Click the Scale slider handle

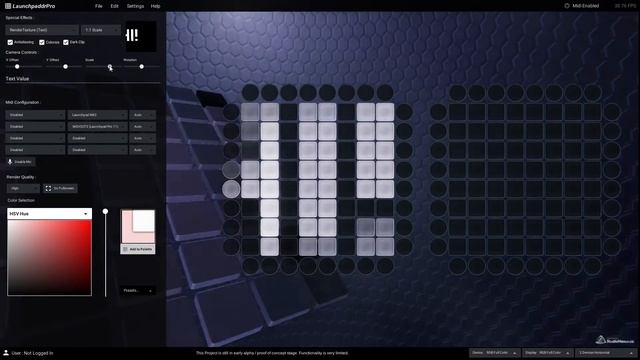click(x=109, y=67)
